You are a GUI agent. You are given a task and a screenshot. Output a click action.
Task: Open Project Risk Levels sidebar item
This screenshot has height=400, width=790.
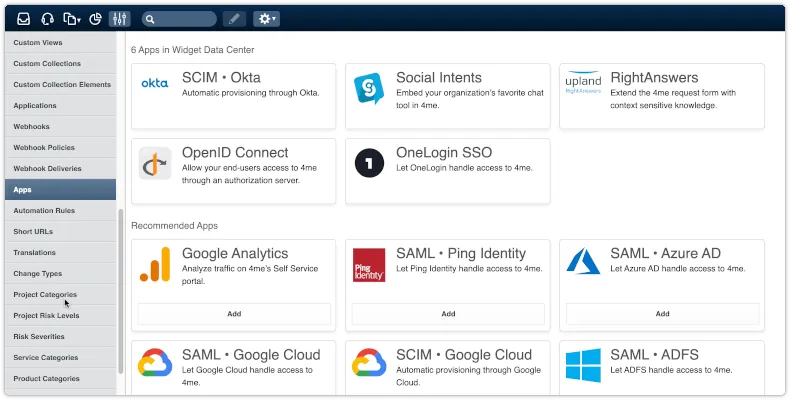60,315
